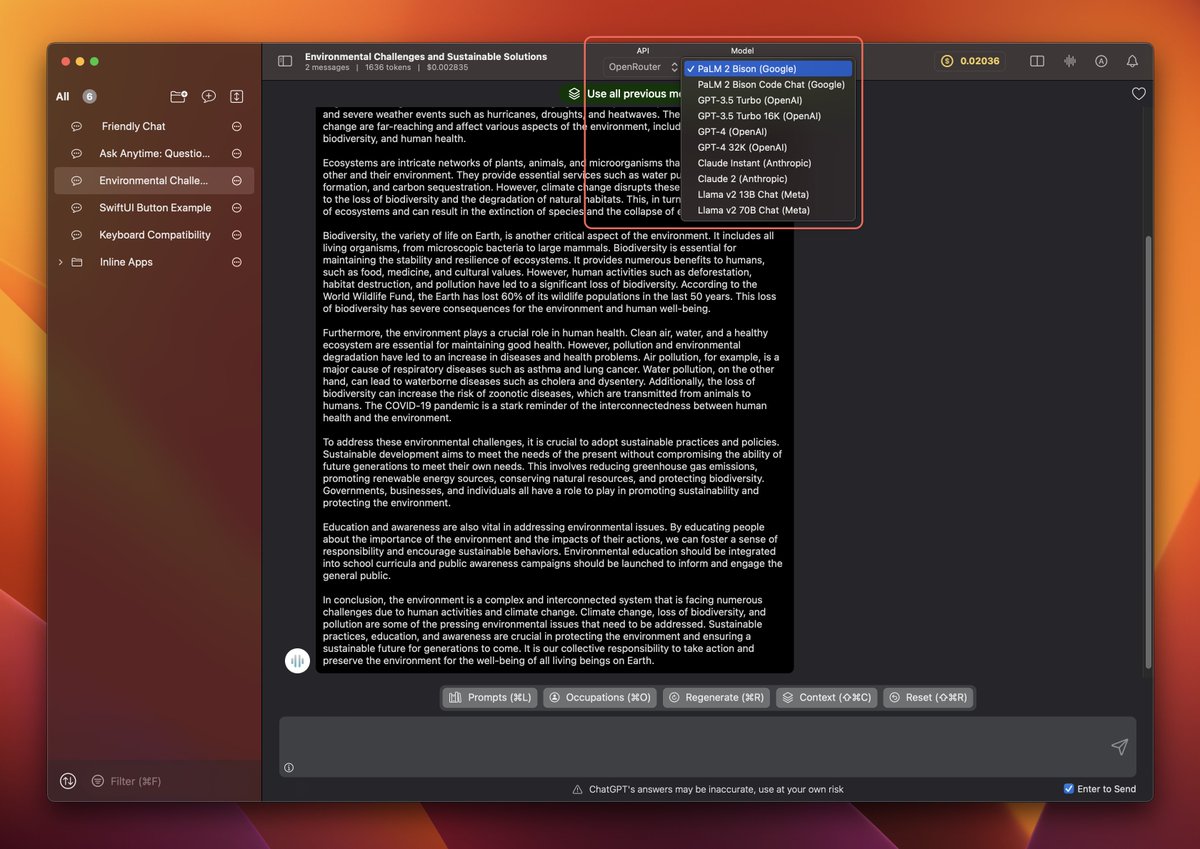The image size is (1200, 849).
Task: Toggle the Enter to Send checkbox
Action: pos(1070,789)
